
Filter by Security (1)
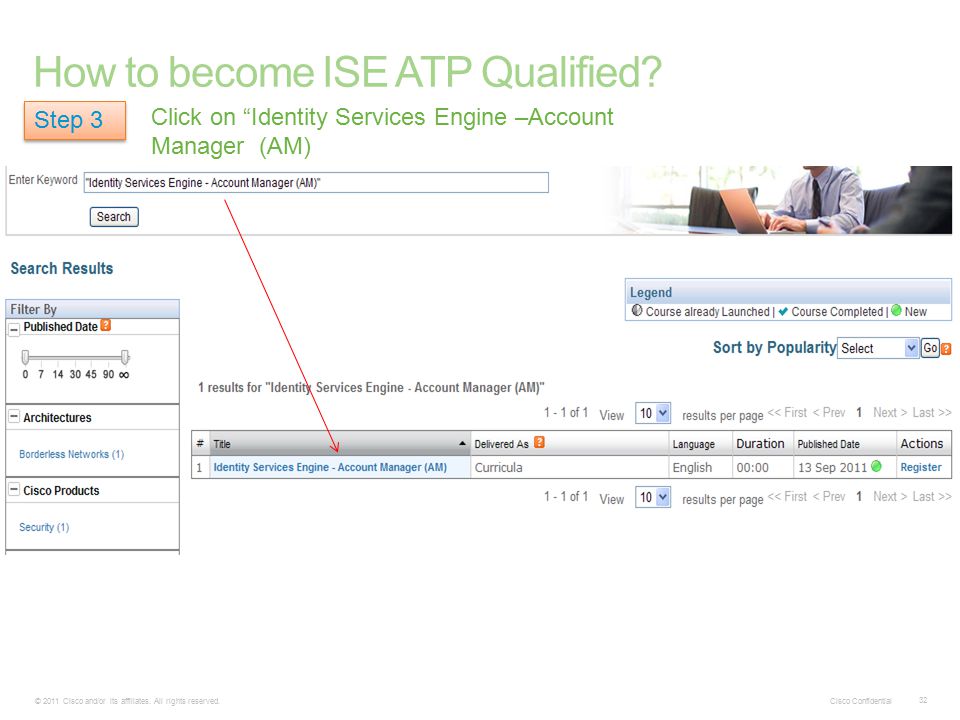pos(44,527)
